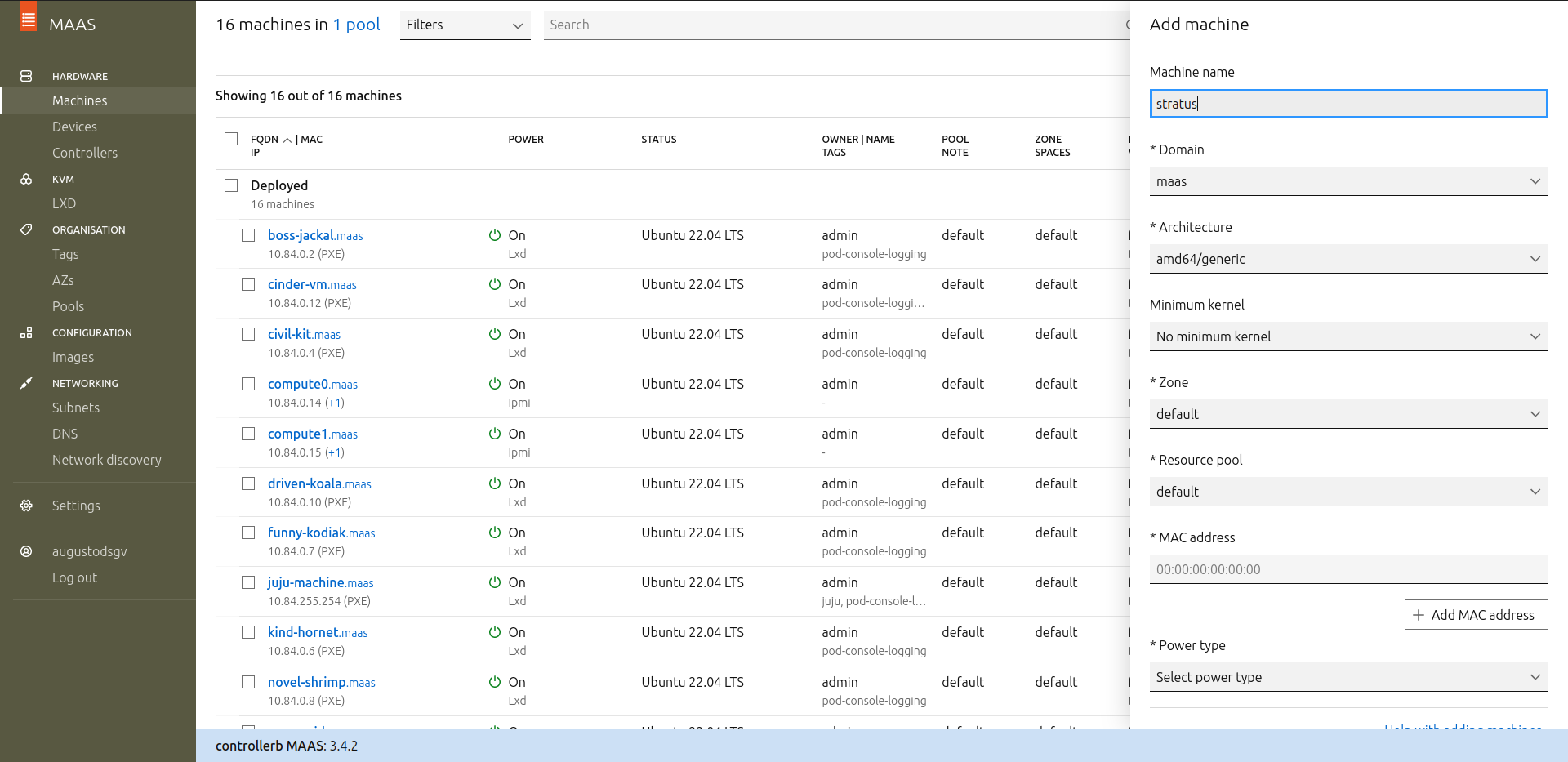Open Images under Configuration

tap(73, 357)
